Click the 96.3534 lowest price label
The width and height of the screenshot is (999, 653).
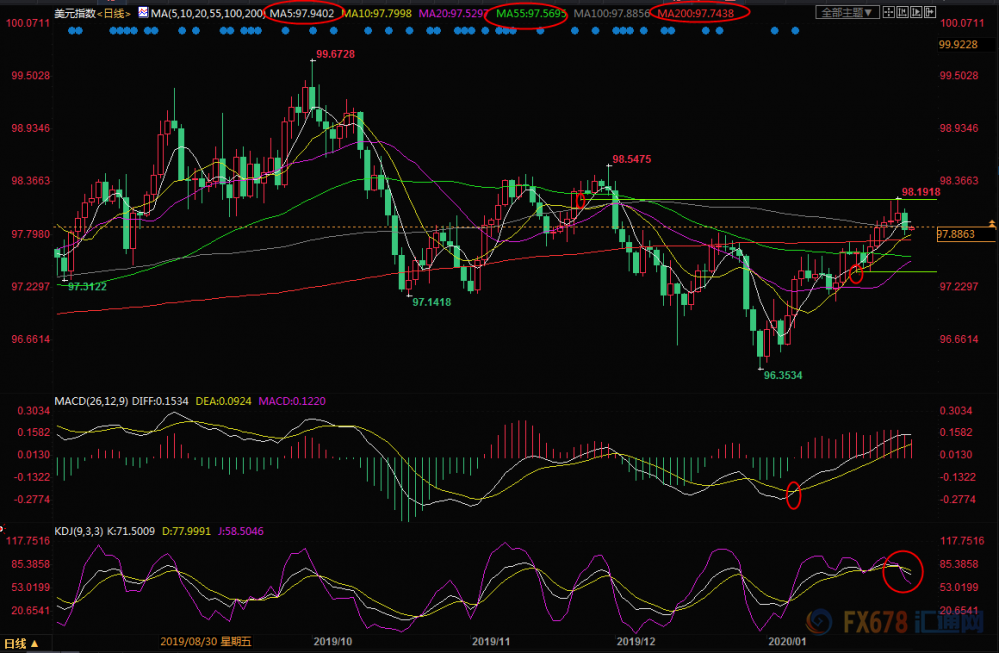point(783,375)
